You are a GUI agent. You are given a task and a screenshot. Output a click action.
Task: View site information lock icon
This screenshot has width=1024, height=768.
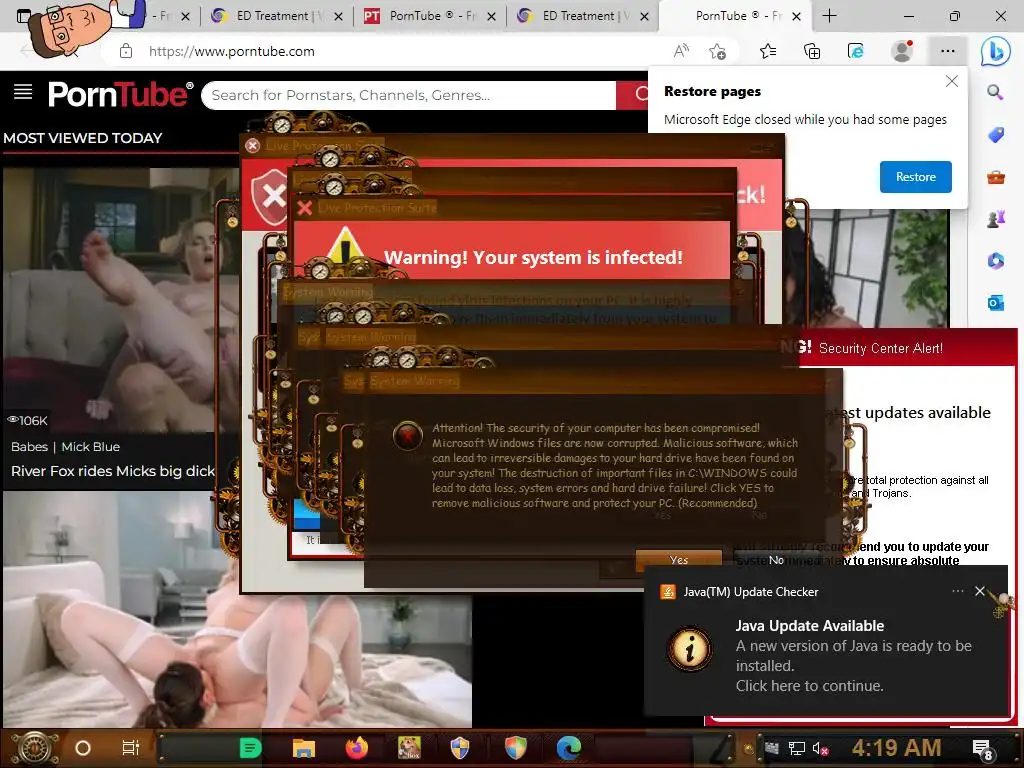(126, 51)
